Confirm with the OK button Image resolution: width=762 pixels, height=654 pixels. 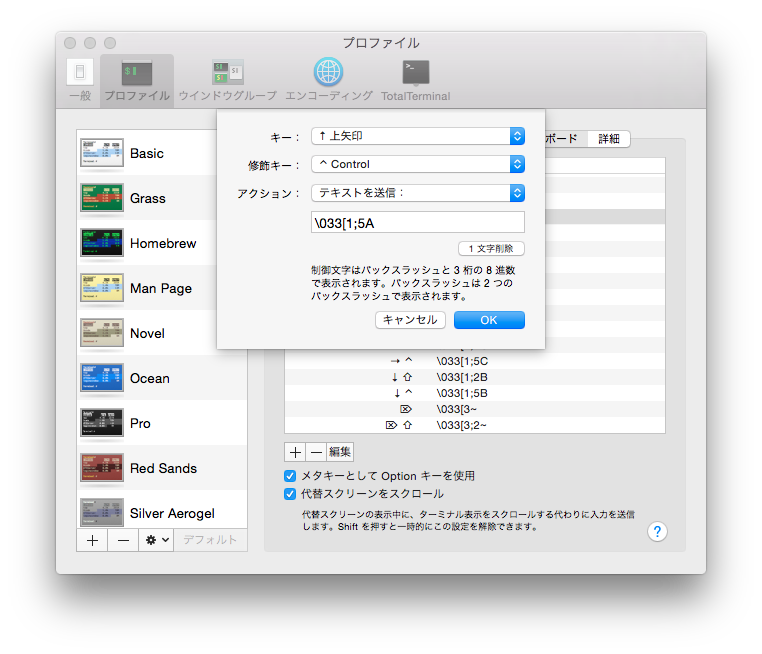489,320
